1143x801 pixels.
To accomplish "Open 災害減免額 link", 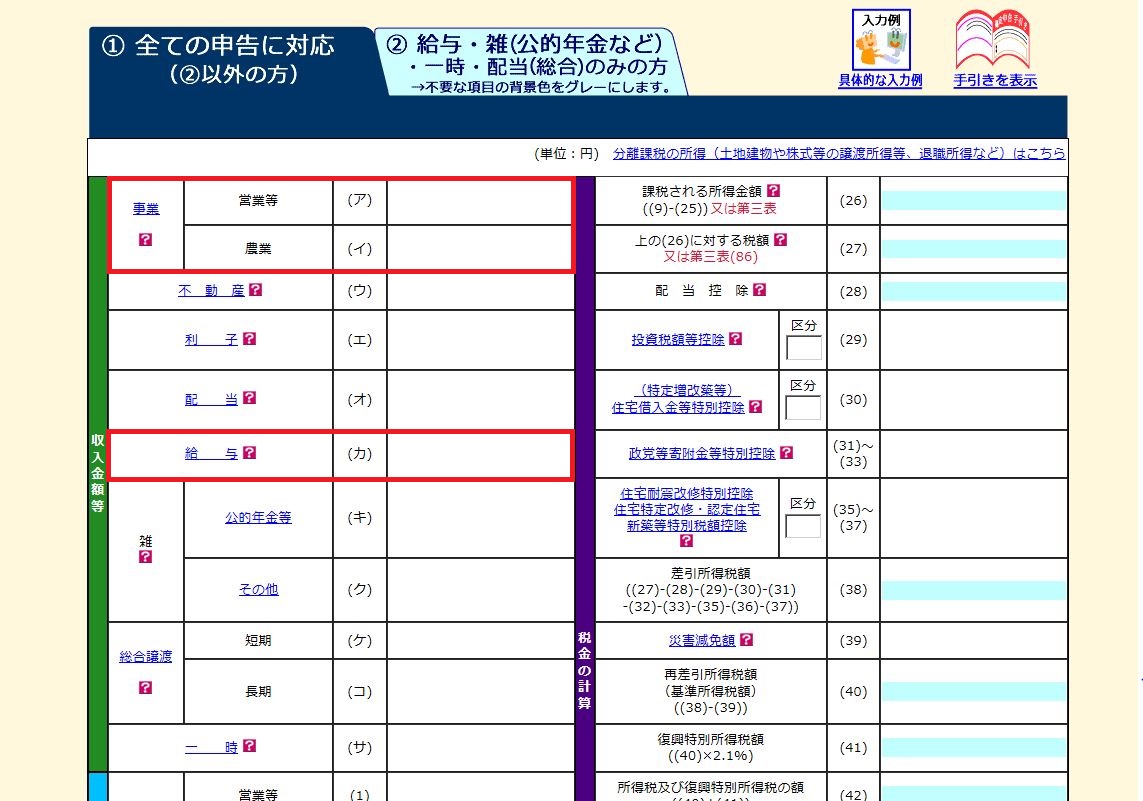I will point(702,641).
